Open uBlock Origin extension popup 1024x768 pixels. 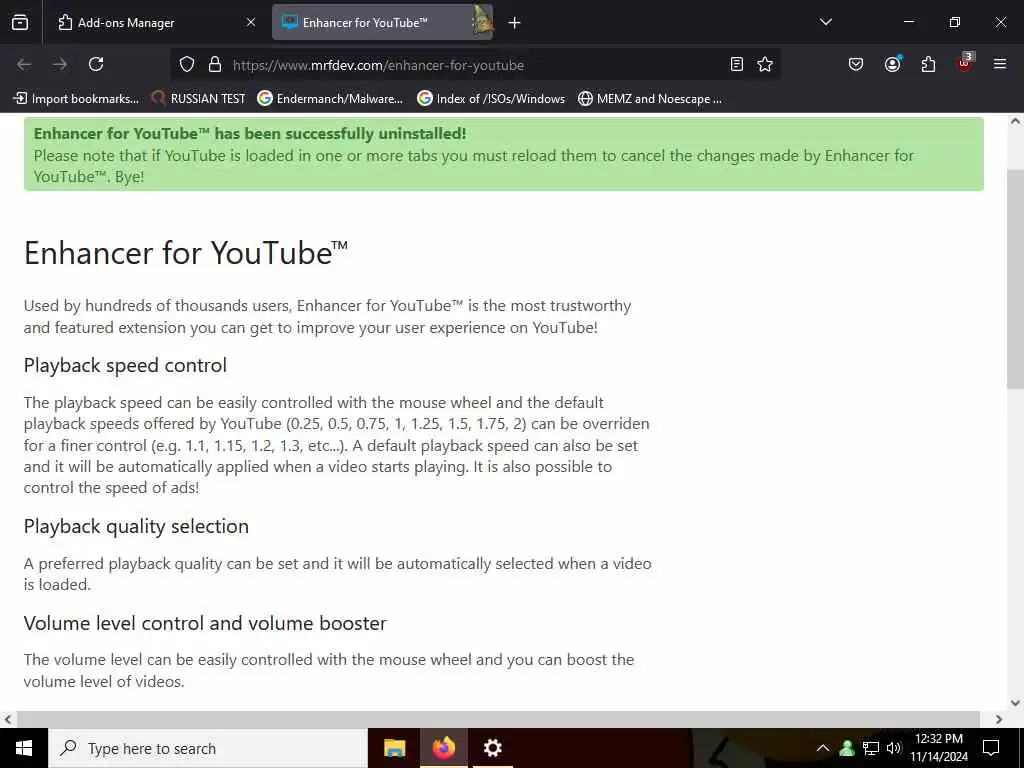(965, 63)
